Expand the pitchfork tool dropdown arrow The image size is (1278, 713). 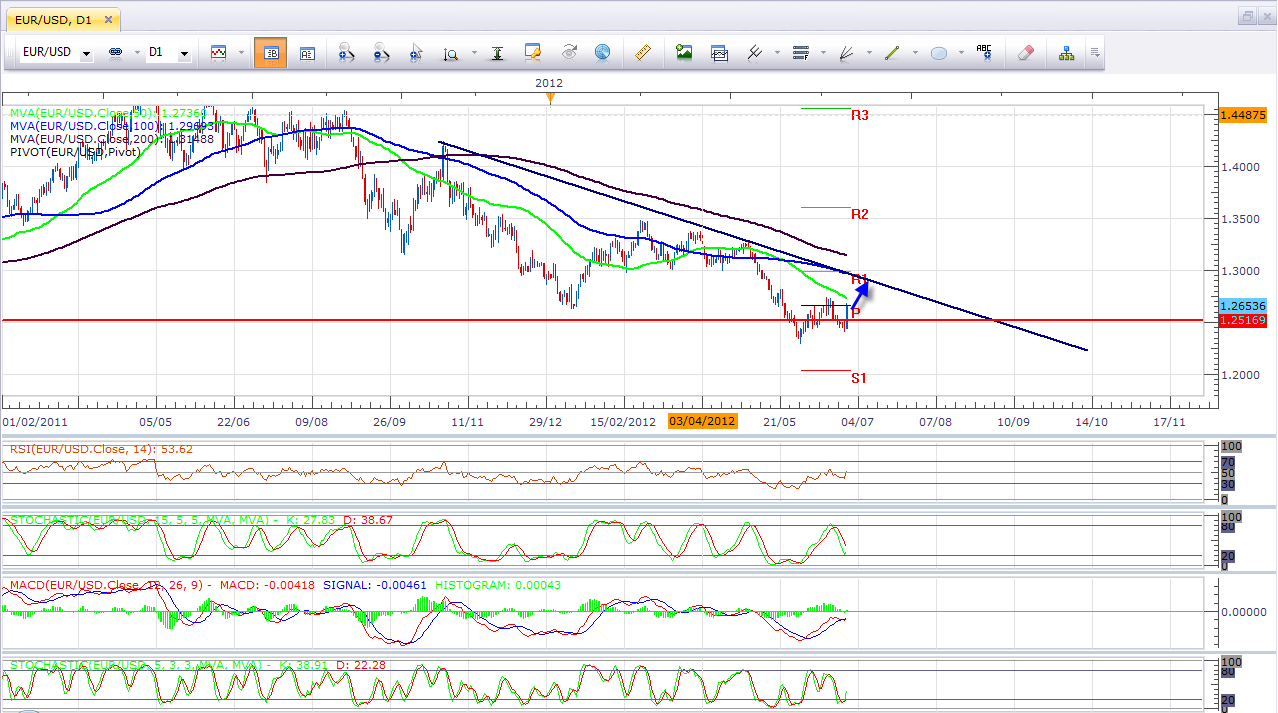point(776,53)
